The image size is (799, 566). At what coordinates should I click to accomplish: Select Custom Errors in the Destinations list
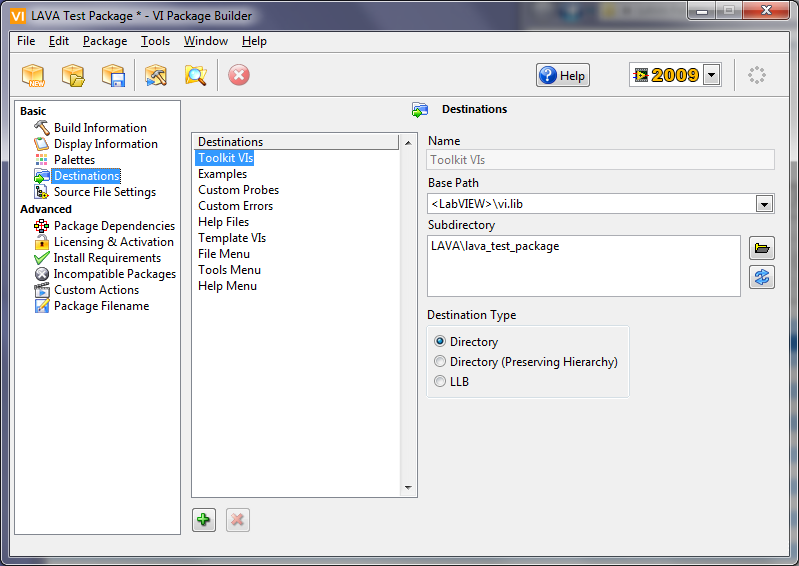click(235, 206)
